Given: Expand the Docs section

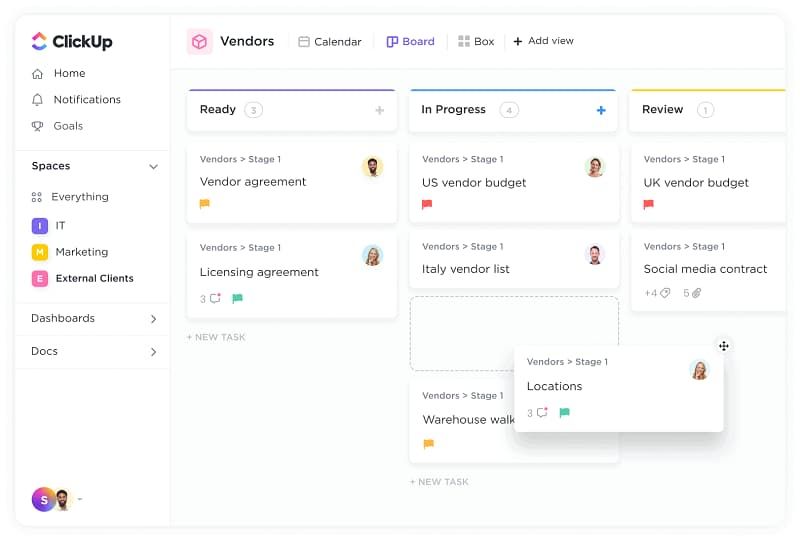Looking at the screenshot, I should tap(153, 352).
